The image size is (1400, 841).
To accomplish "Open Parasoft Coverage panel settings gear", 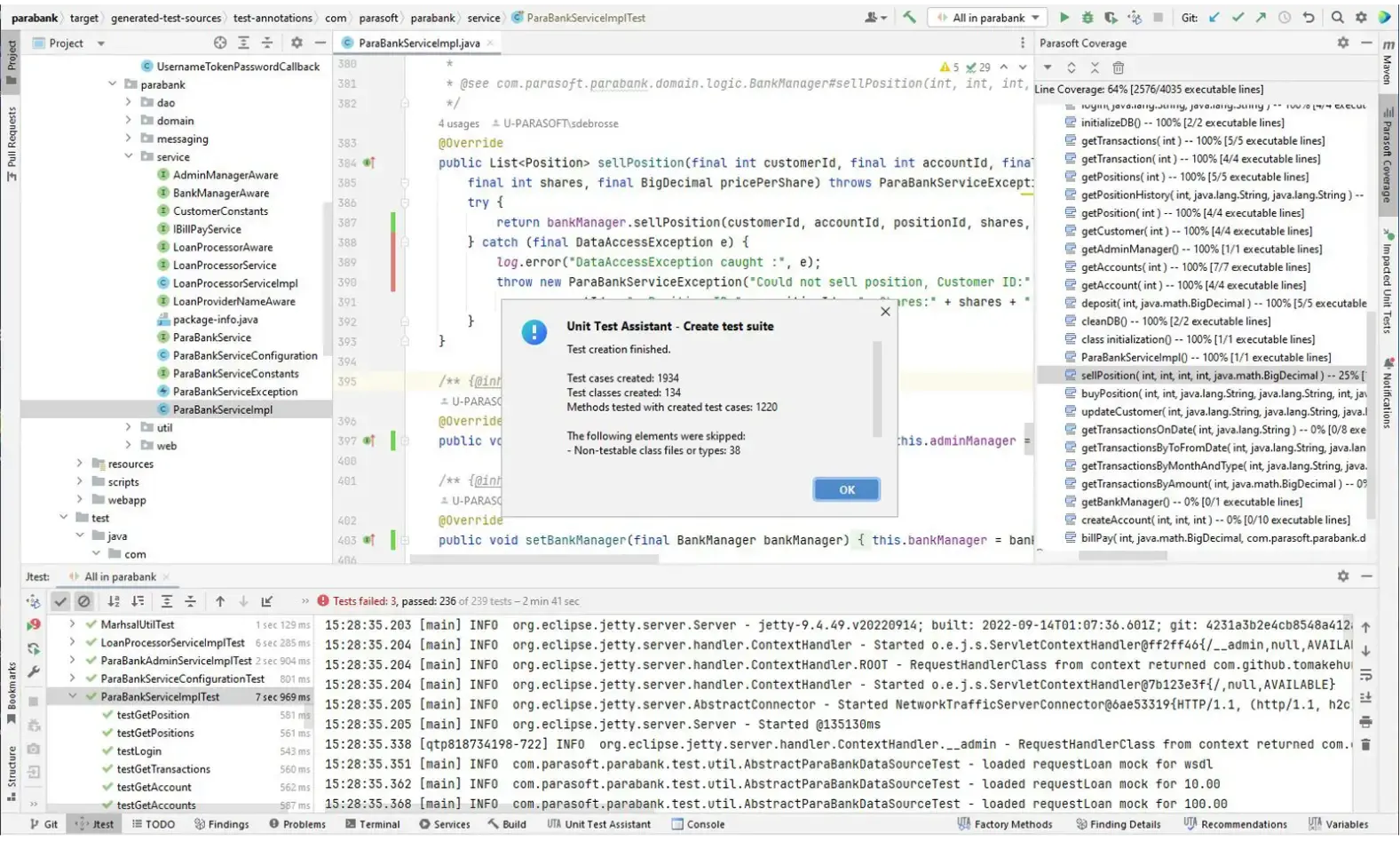I will (1343, 43).
